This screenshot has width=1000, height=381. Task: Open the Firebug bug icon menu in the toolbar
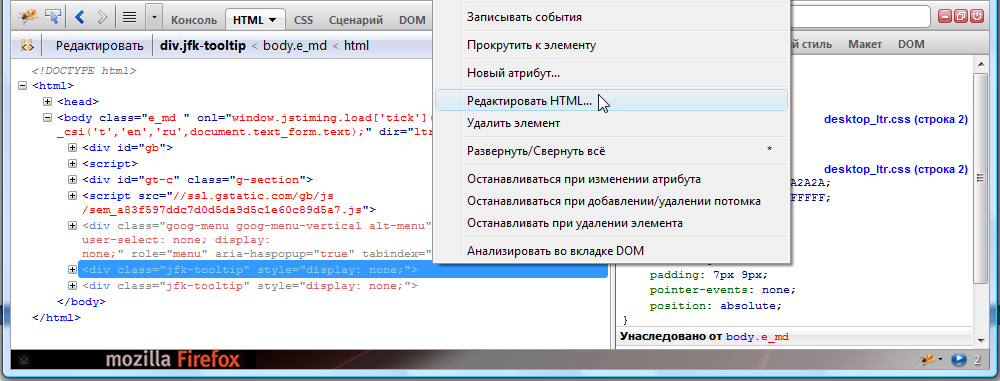pyautogui.click(x=27, y=17)
